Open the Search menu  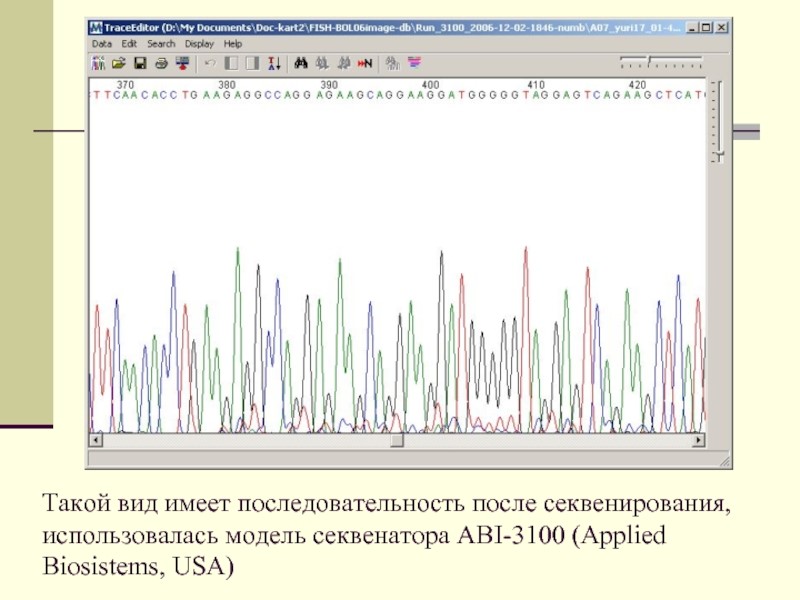(161, 44)
